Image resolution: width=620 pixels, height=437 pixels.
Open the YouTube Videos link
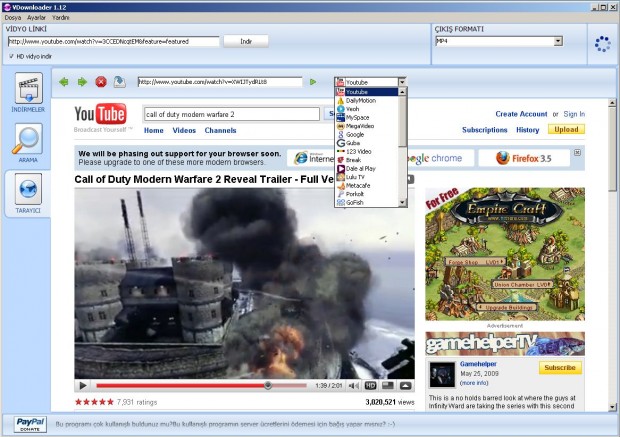pos(184,131)
